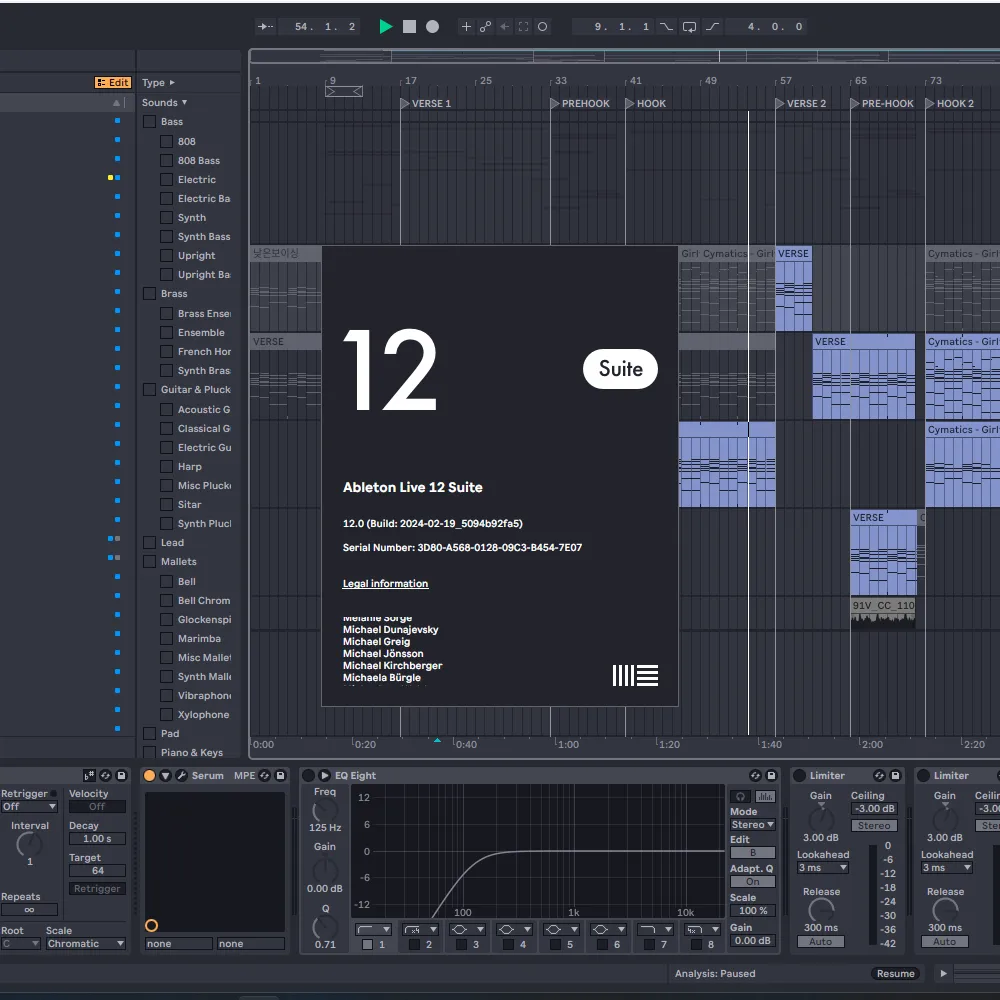Screen dimensions: 1000x1000
Task: Check the Marimba filter checkbox
Action: click(166, 638)
